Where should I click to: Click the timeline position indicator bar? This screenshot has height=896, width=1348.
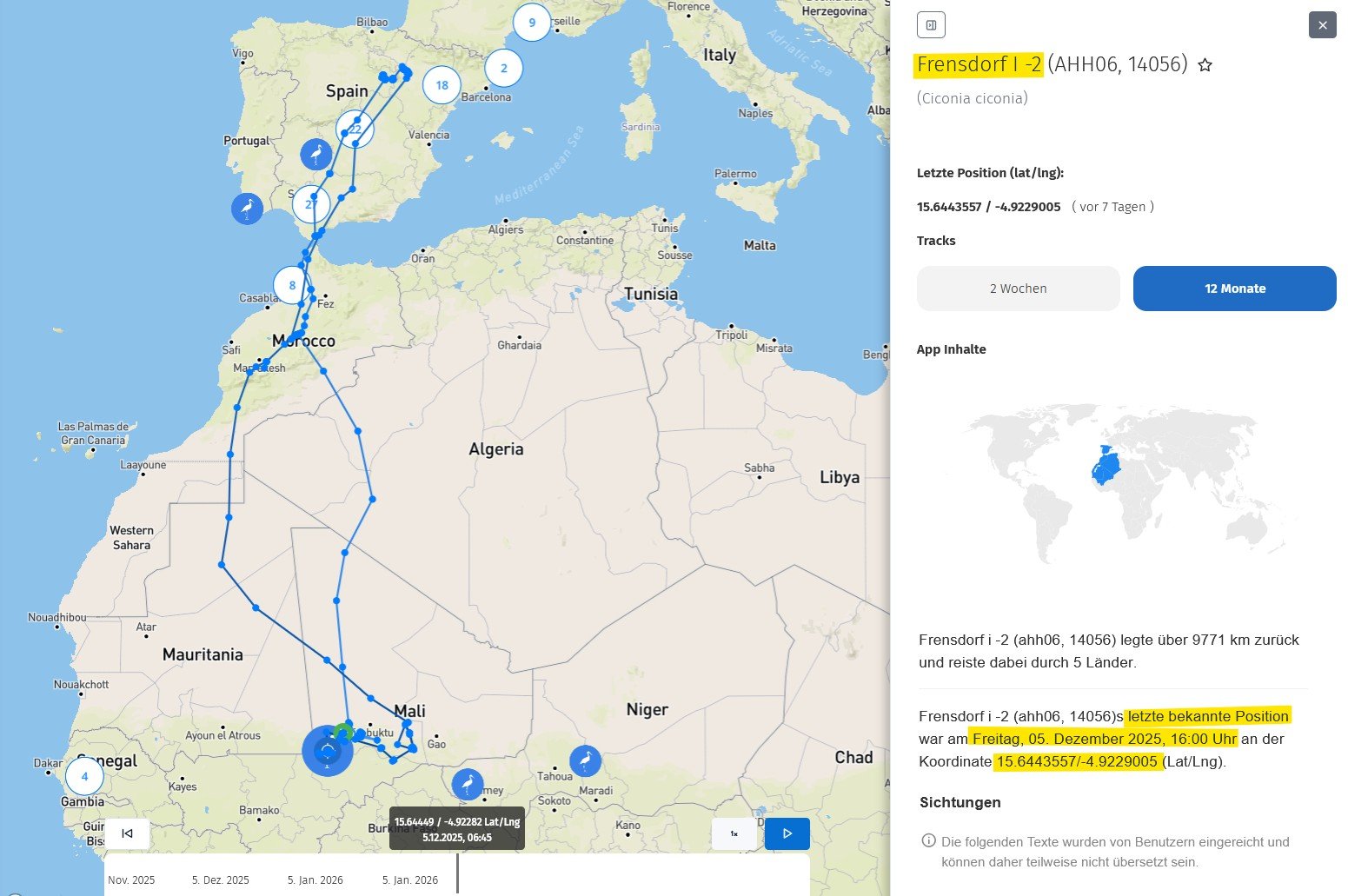click(x=458, y=873)
